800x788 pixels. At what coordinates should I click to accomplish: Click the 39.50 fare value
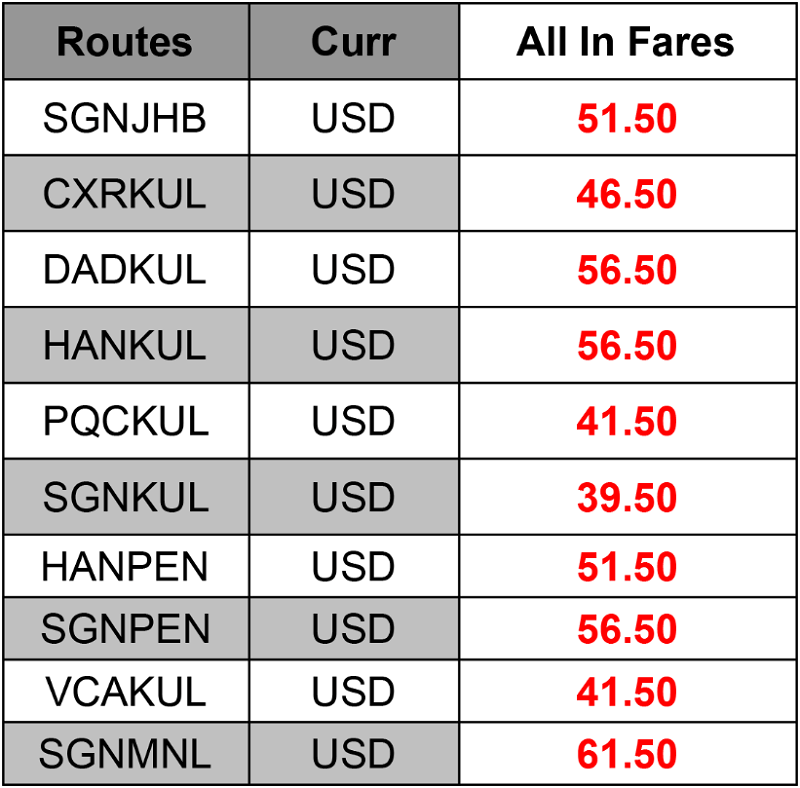pyautogui.click(x=627, y=498)
